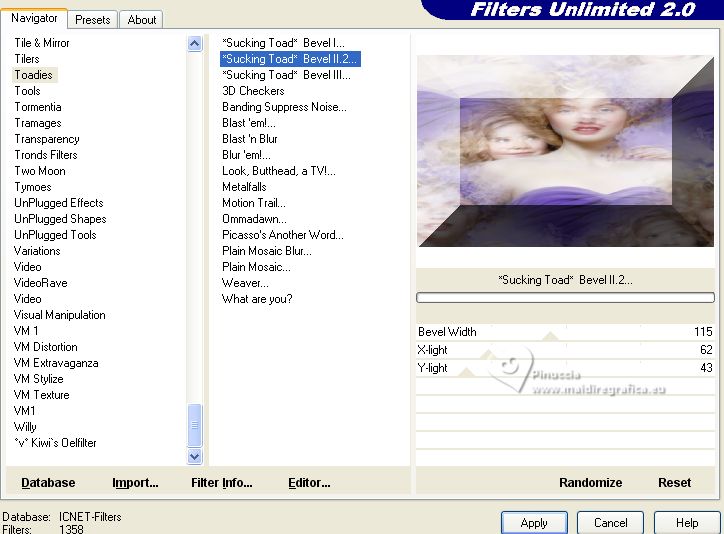Launch the Editor...
724x534 pixels.
(x=309, y=483)
